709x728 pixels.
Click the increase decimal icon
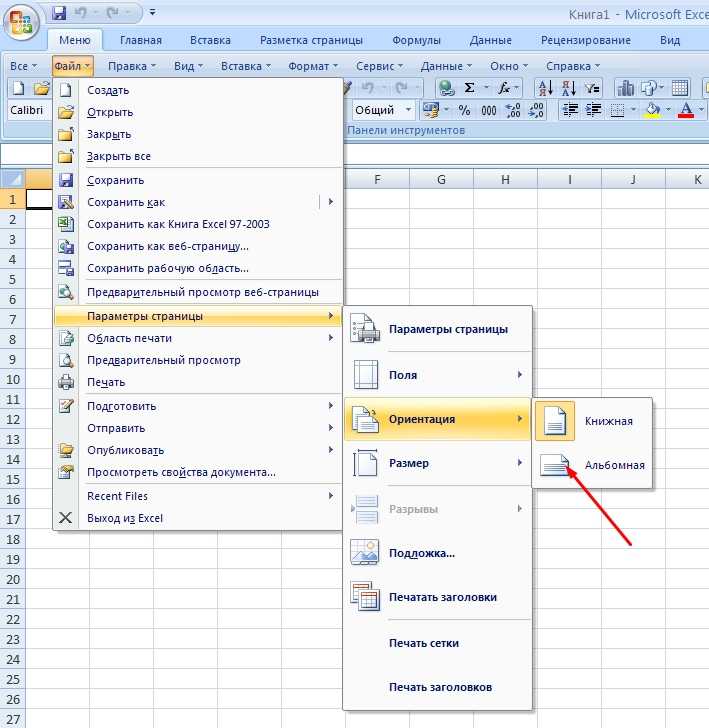513,110
